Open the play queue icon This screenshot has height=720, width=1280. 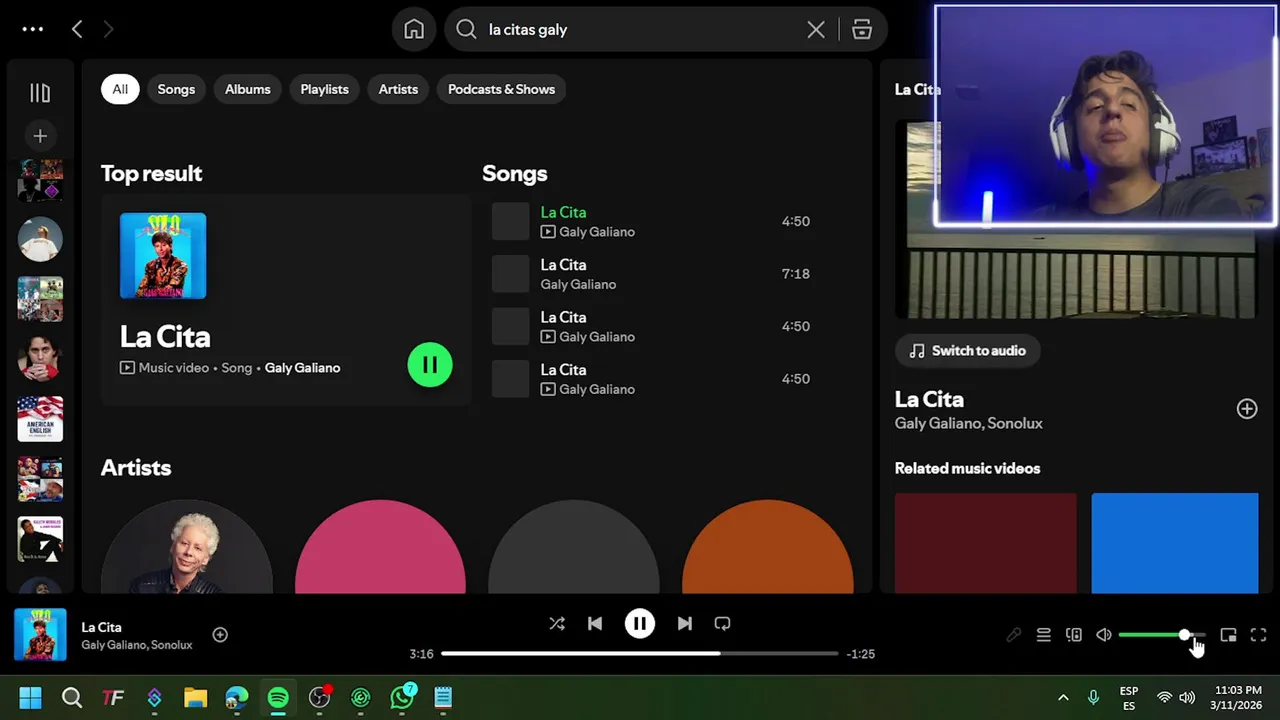(1043, 635)
